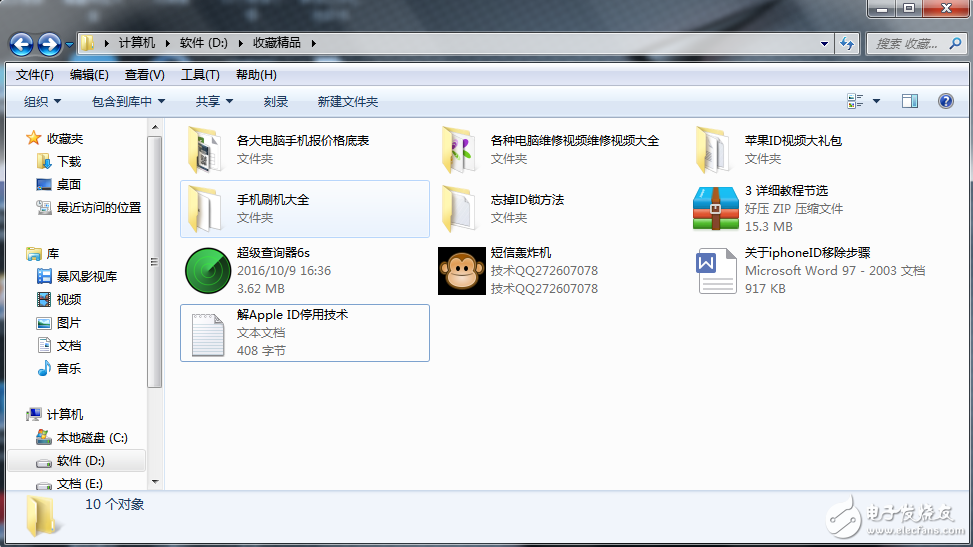Click the file name 关于iphoneID移除步骤
Screen dimensions: 973x547
click(x=807, y=253)
